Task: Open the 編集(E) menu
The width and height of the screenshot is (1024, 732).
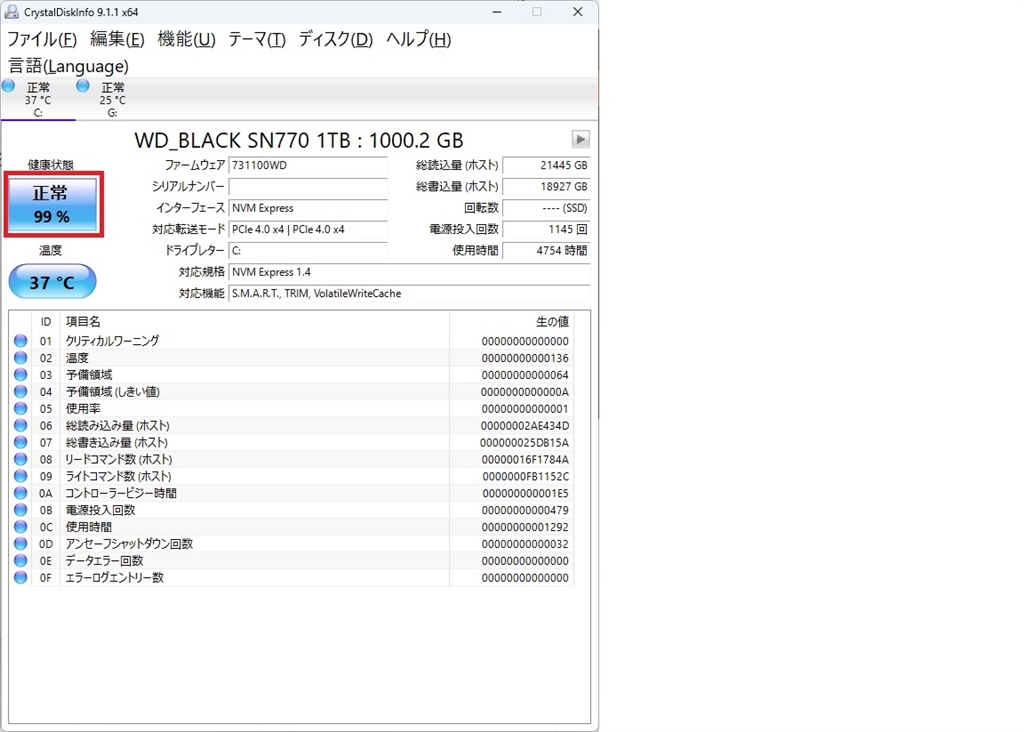Action: point(117,39)
